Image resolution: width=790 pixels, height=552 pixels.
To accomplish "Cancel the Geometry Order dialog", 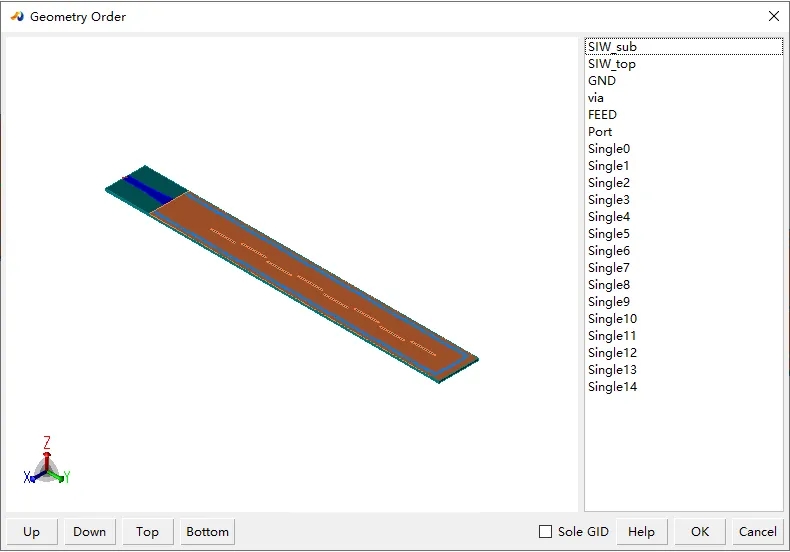I will tap(758, 532).
